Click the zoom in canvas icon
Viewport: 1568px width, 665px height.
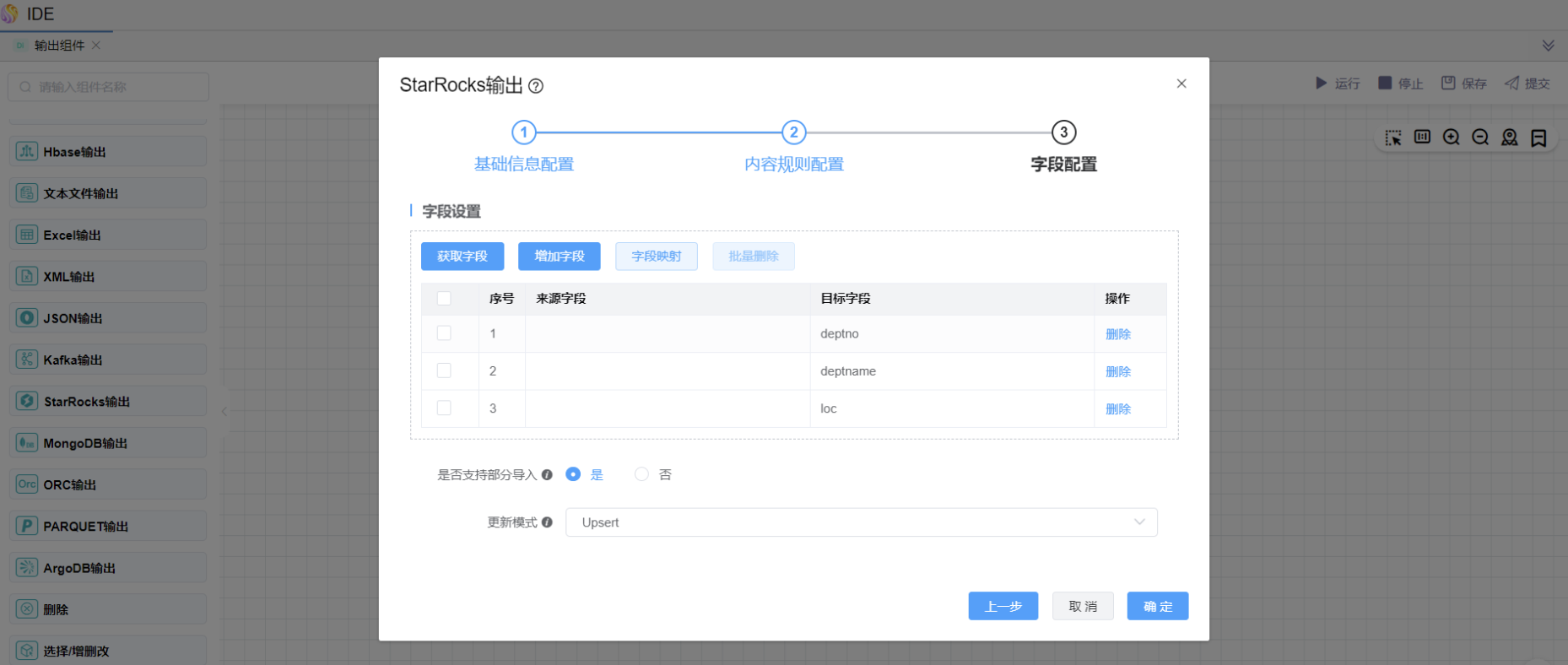pos(1451,138)
